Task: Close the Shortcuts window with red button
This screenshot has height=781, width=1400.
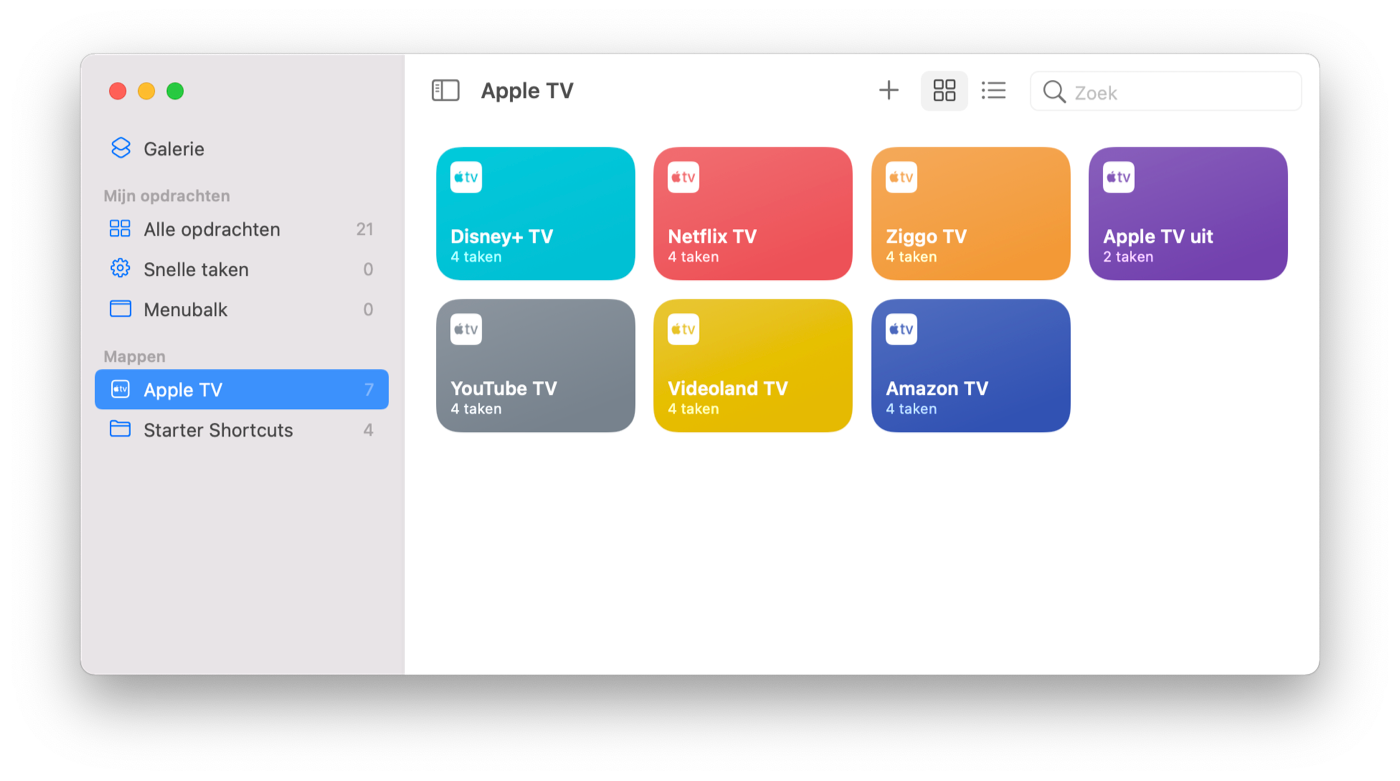Action: tap(118, 91)
